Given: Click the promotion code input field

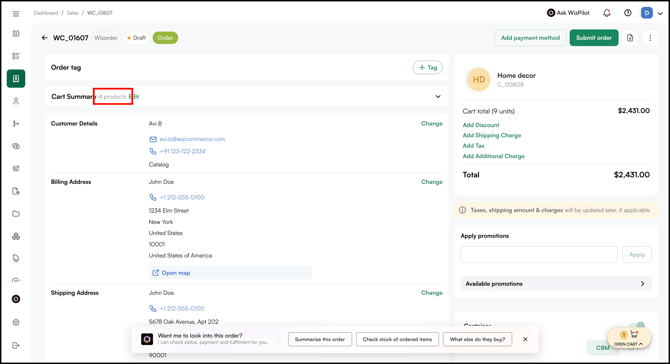Looking at the screenshot, I should [539, 255].
